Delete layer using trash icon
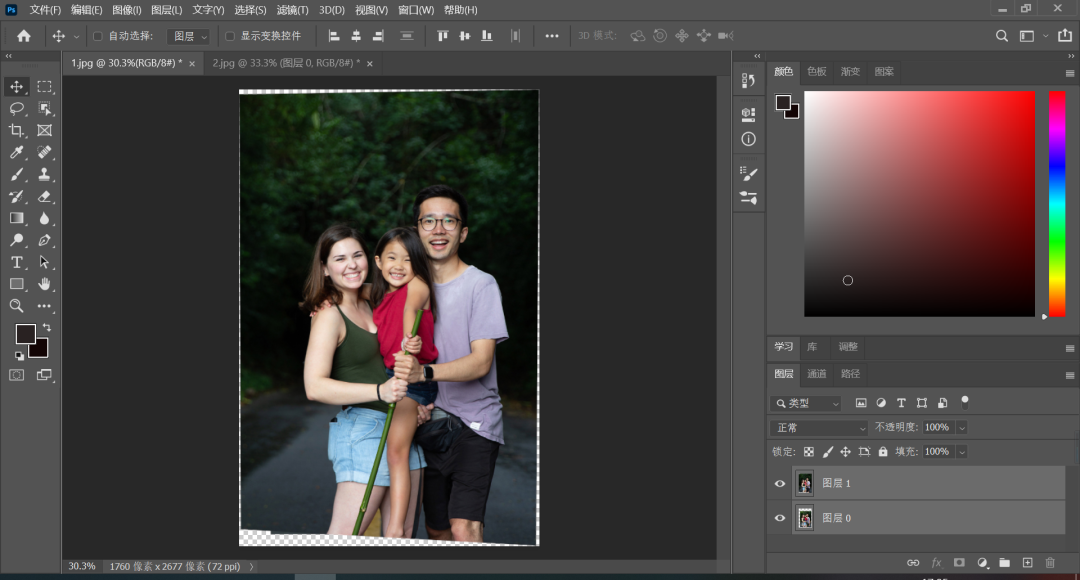1080x580 pixels. click(x=1050, y=563)
